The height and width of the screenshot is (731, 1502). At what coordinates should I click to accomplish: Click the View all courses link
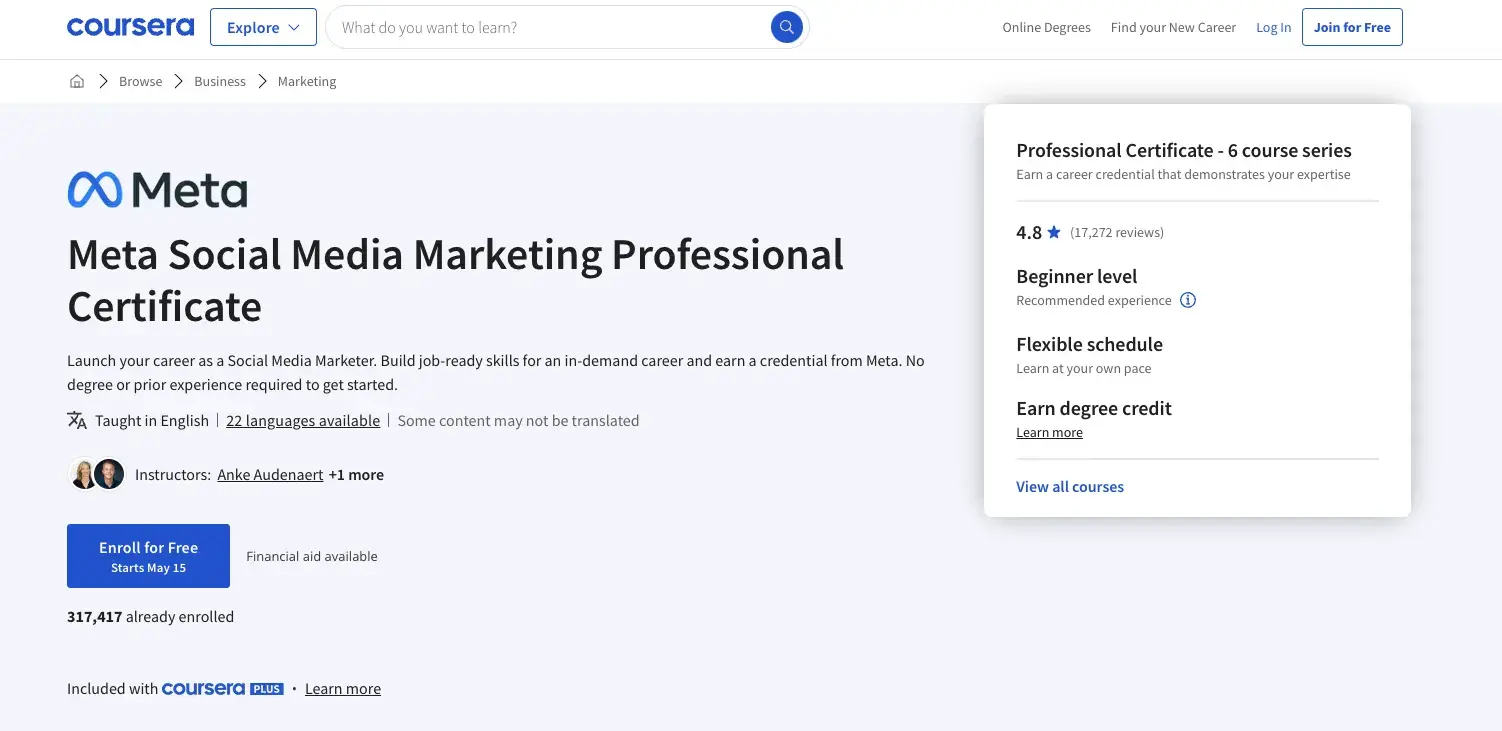click(x=1070, y=487)
